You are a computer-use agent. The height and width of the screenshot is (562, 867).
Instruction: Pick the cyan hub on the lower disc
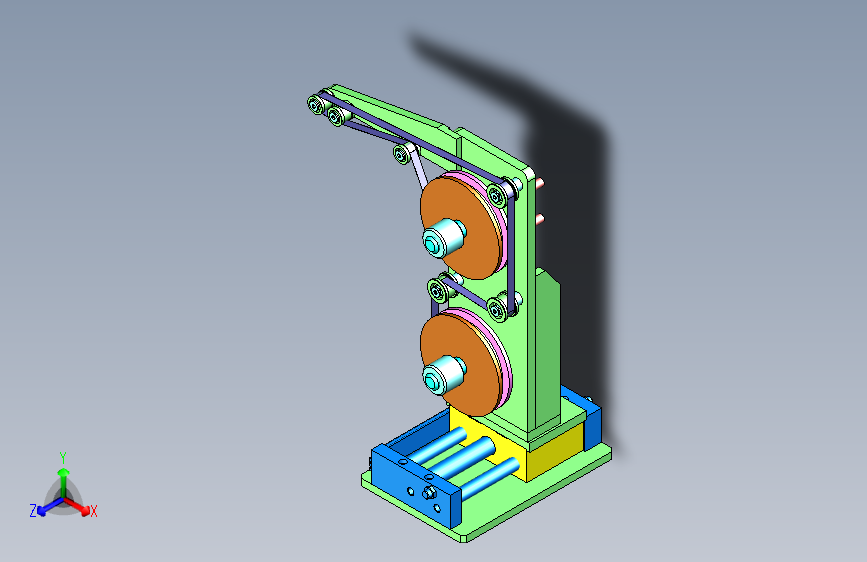click(443, 375)
